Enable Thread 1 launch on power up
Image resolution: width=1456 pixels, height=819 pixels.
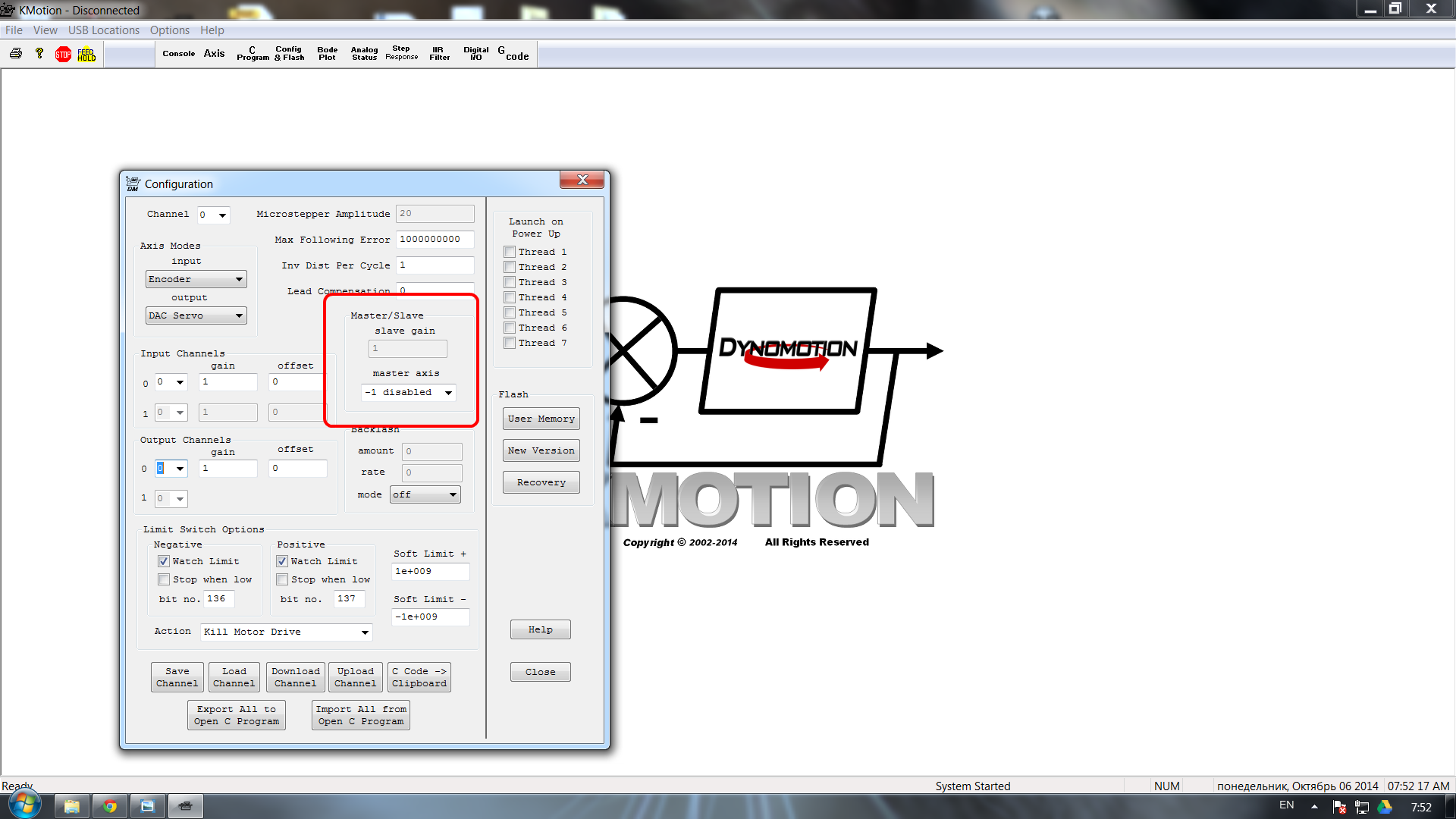click(x=510, y=252)
